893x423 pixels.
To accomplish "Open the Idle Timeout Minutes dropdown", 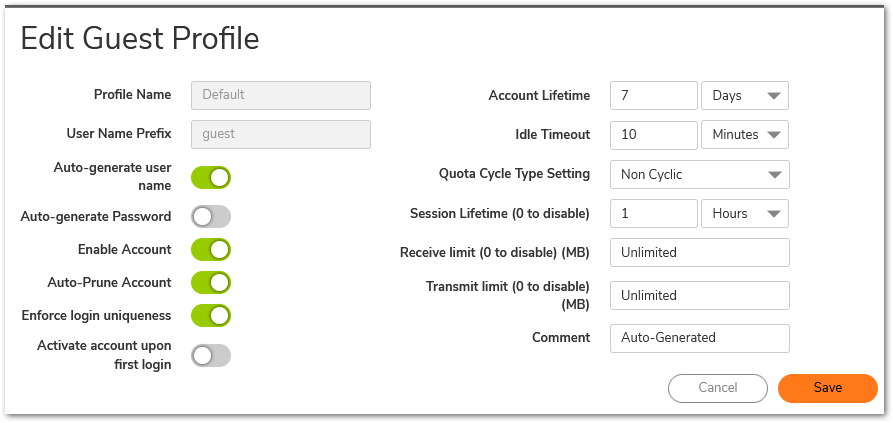I will click(745, 134).
